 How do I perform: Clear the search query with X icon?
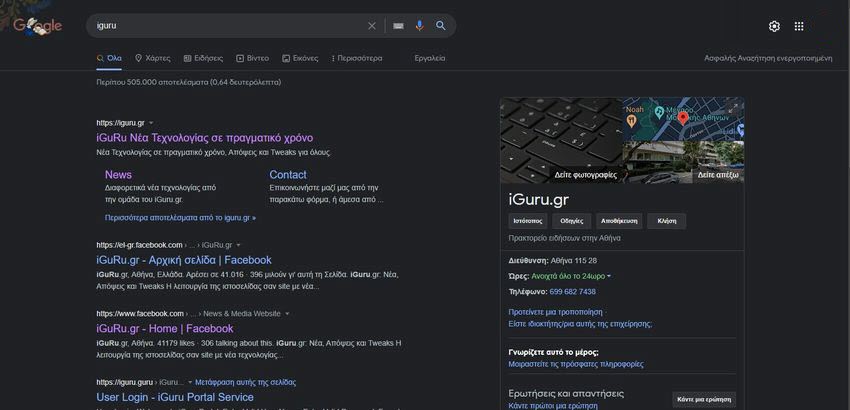372,26
